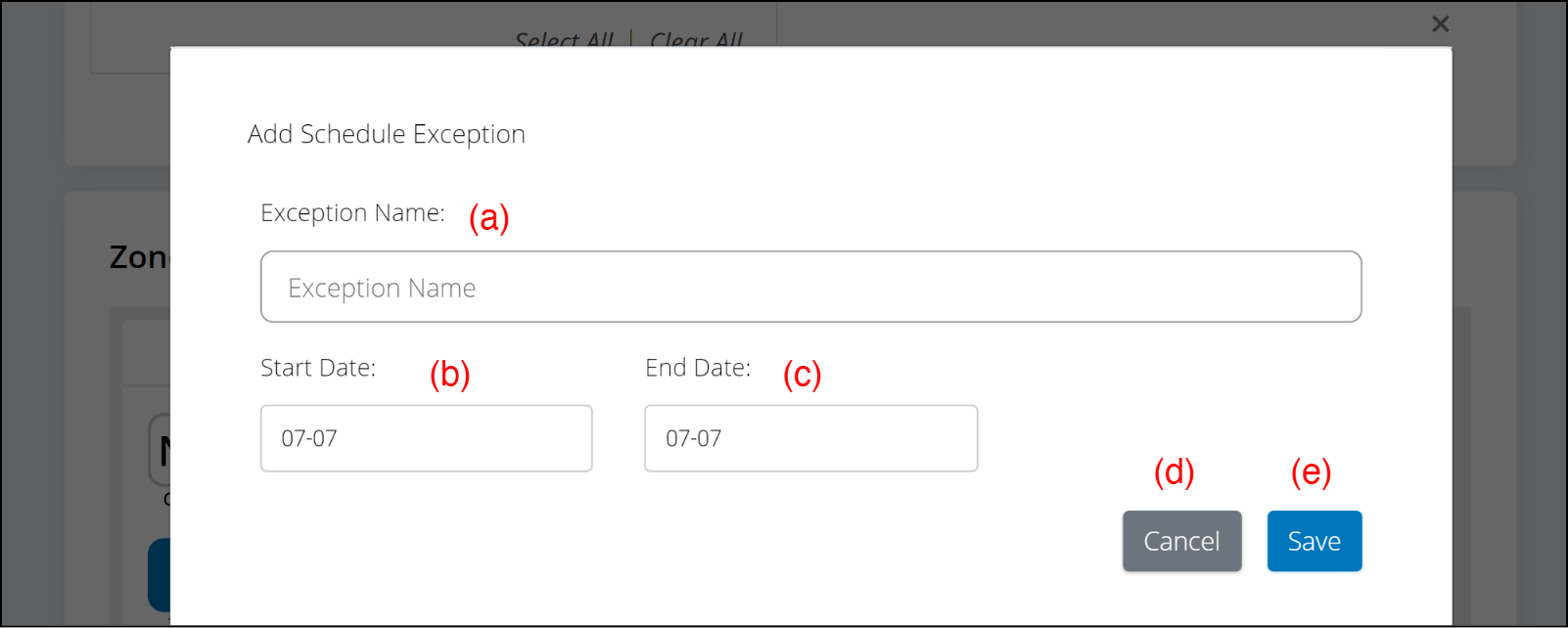
Task: Click the Clear All link behind dialog
Action: tap(696, 40)
